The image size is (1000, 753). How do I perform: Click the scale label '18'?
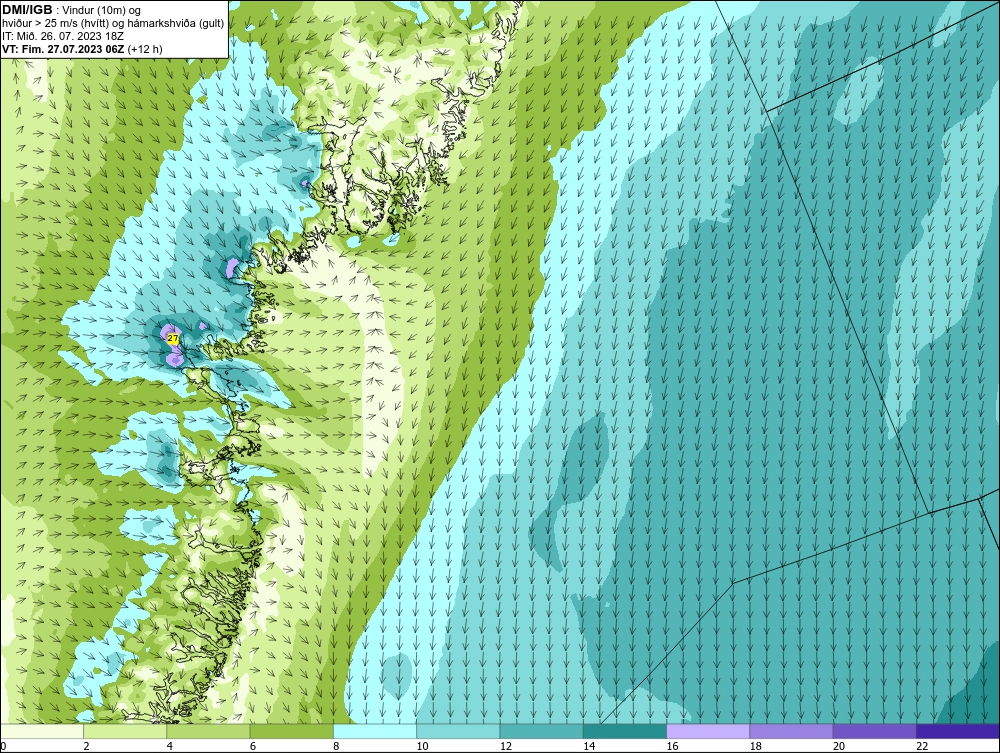[756, 747]
